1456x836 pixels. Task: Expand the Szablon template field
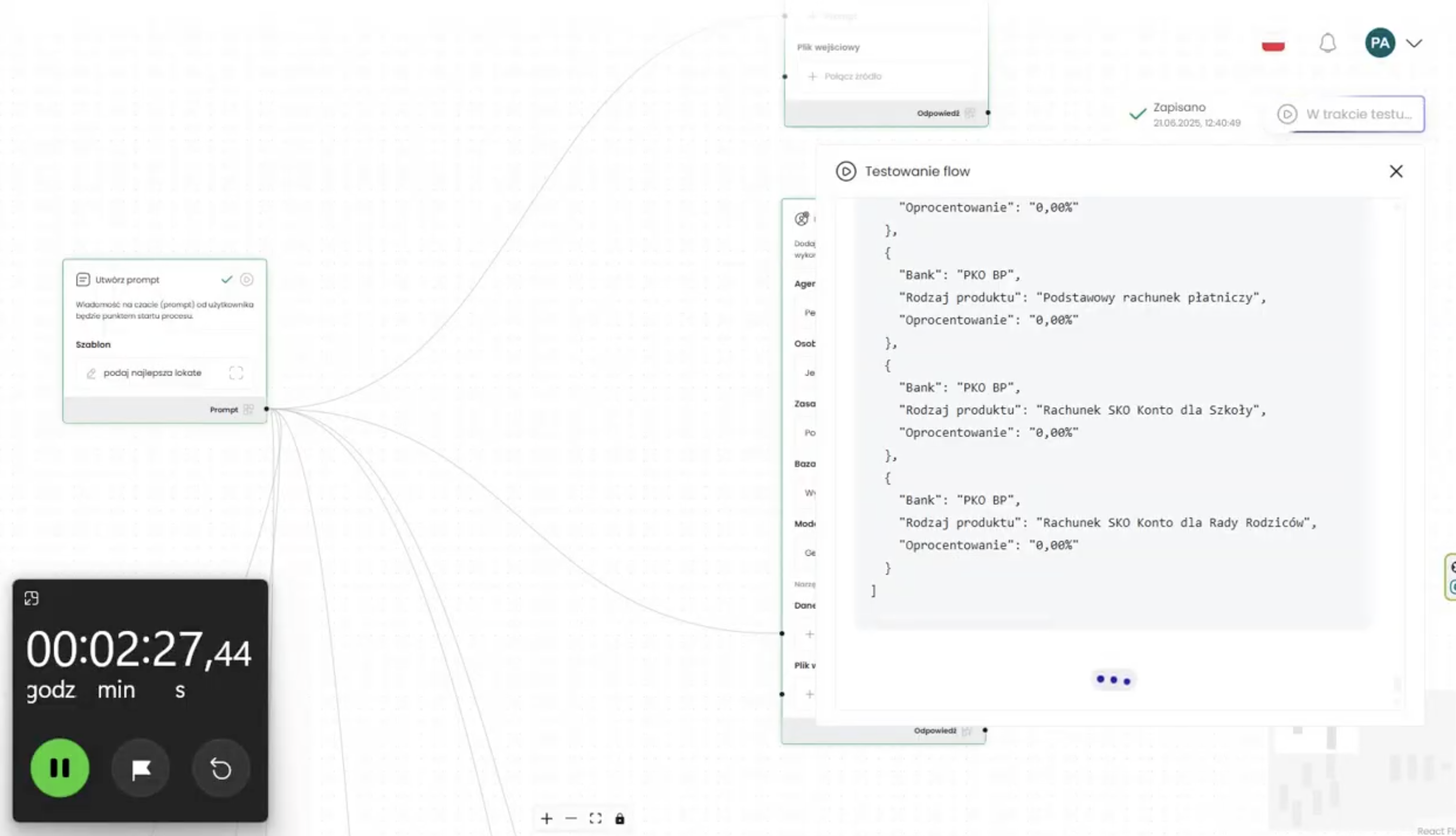click(236, 373)
